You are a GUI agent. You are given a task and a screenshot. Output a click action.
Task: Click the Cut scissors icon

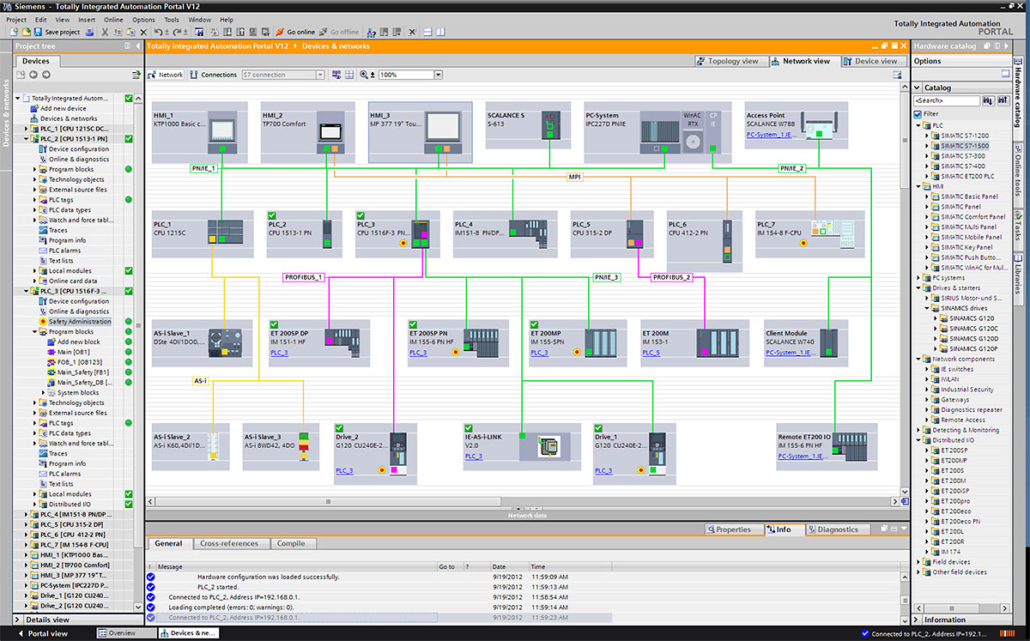point(104,32)
